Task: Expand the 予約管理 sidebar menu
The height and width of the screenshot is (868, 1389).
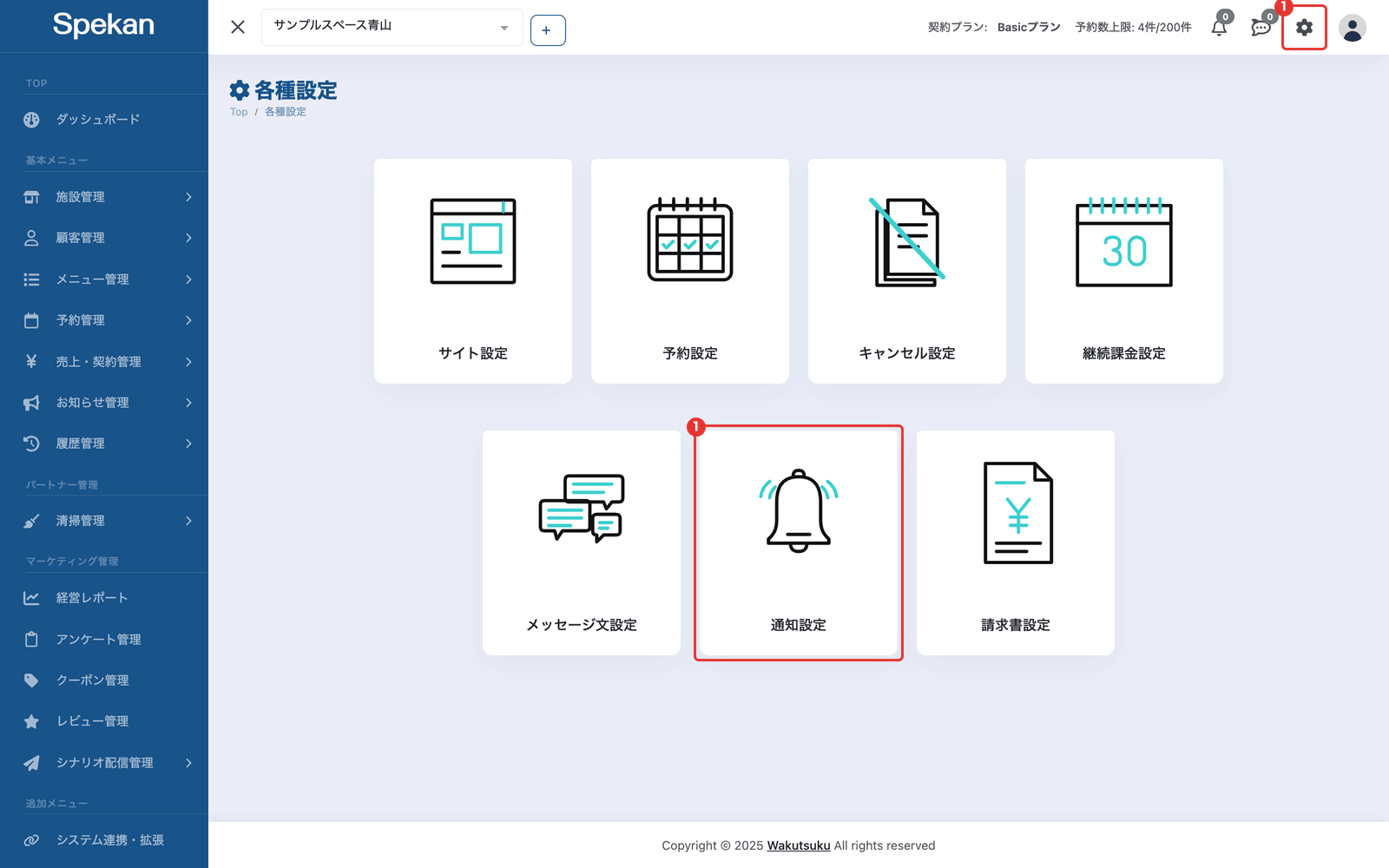Action: click(104, 320)
